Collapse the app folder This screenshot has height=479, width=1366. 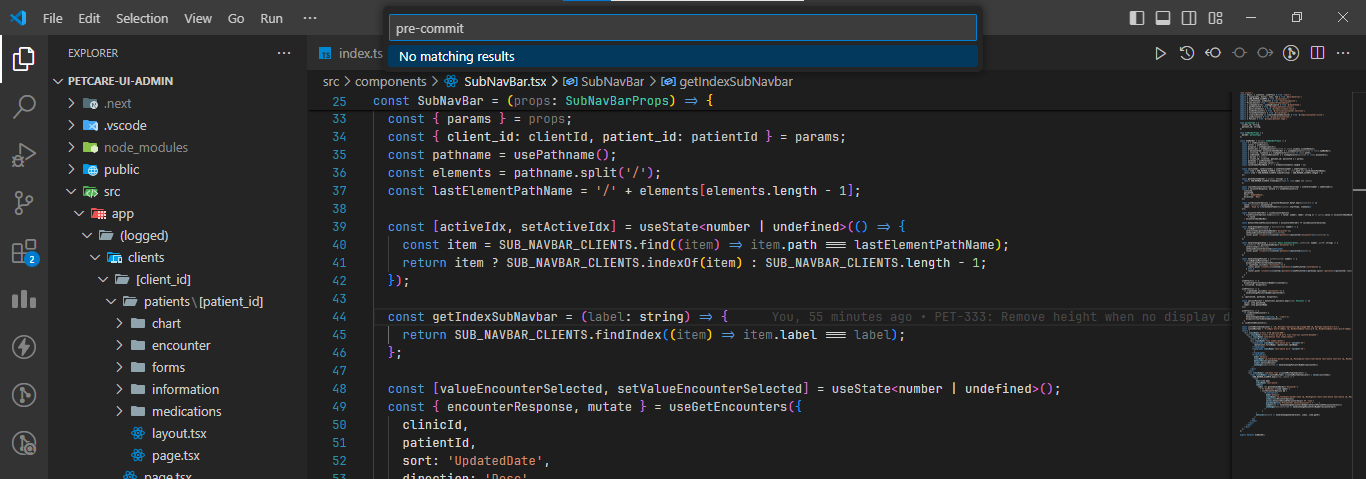(x=79, y=213)
